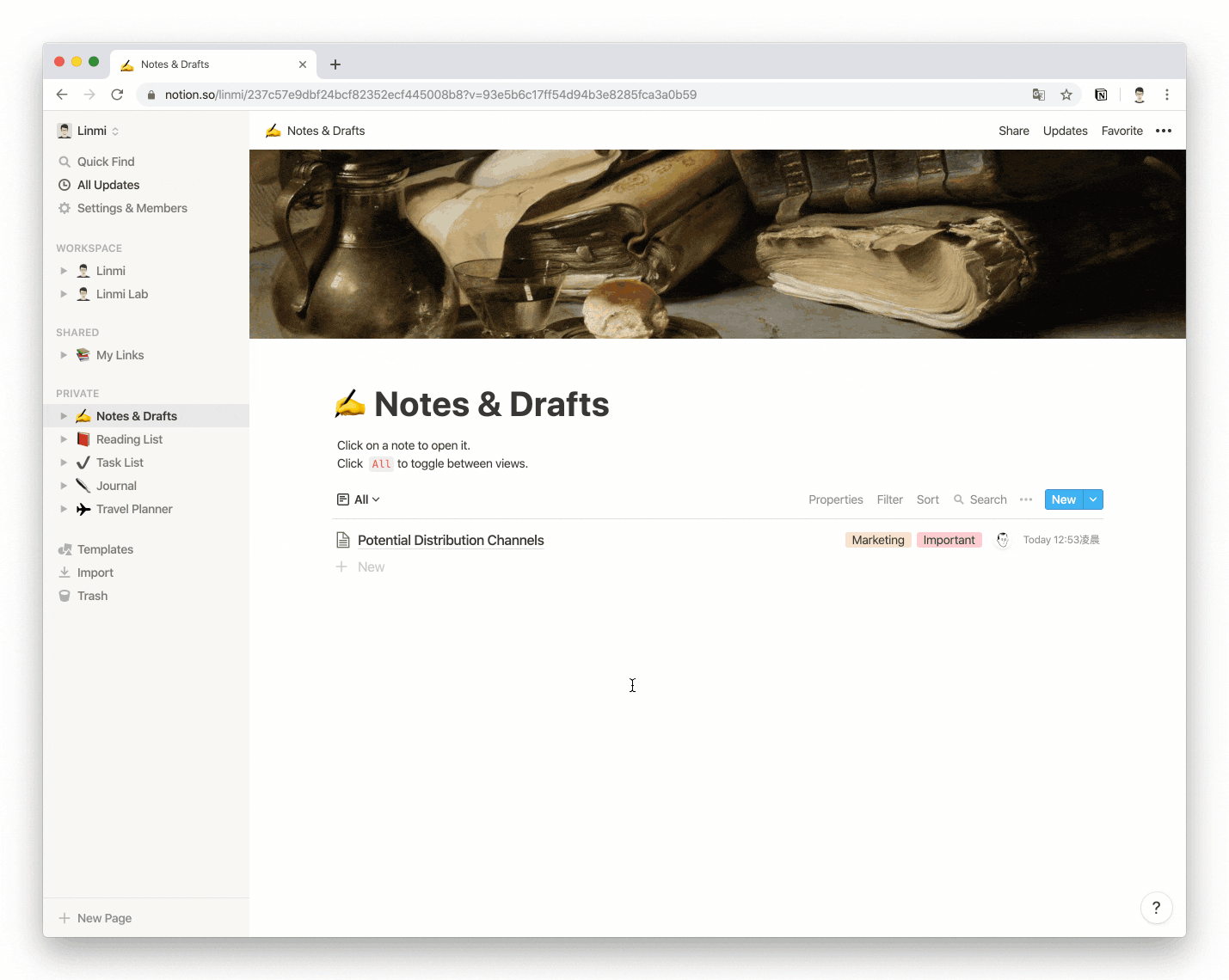Image resolution: width=1229 pixels, height=980 pixels.
Task: Expand the My Links page toggle
Action: click(x=64, y=355)
